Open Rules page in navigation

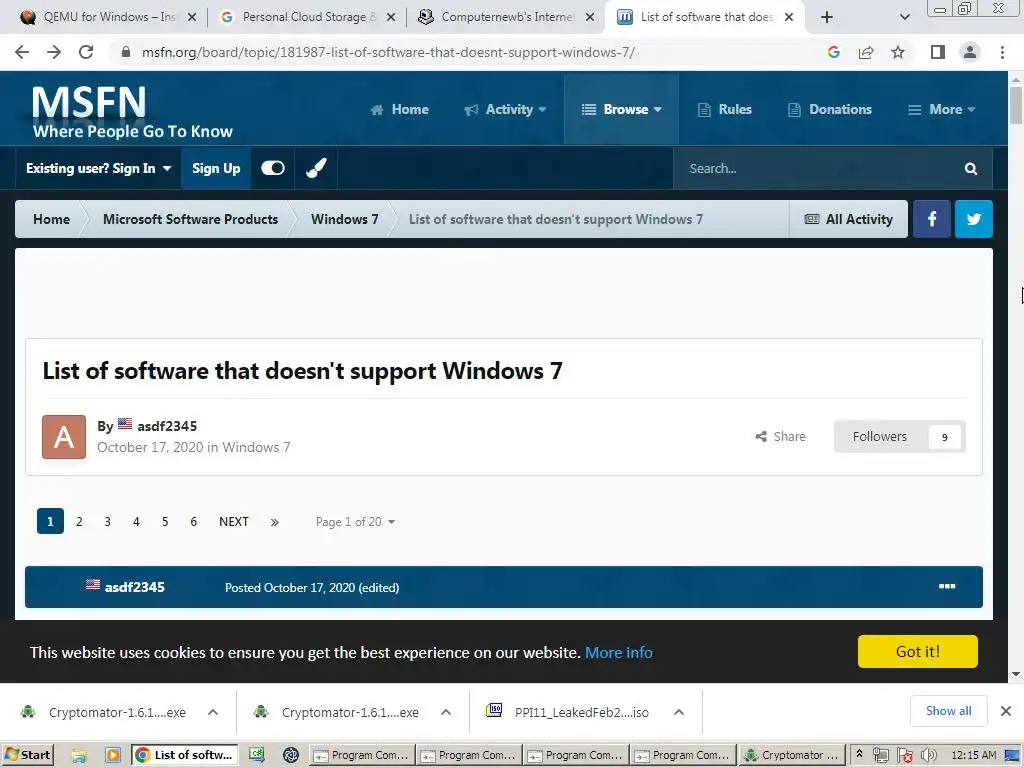point(725,109)
